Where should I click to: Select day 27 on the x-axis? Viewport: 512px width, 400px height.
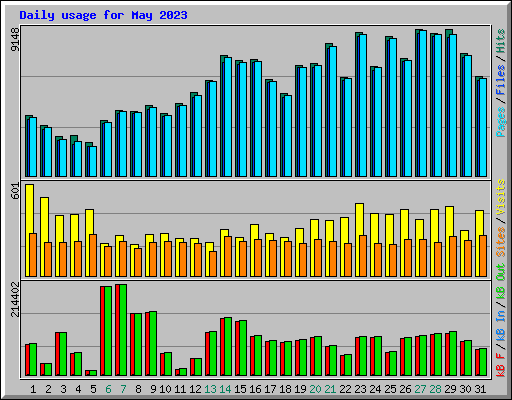click(x=420, y=389)
